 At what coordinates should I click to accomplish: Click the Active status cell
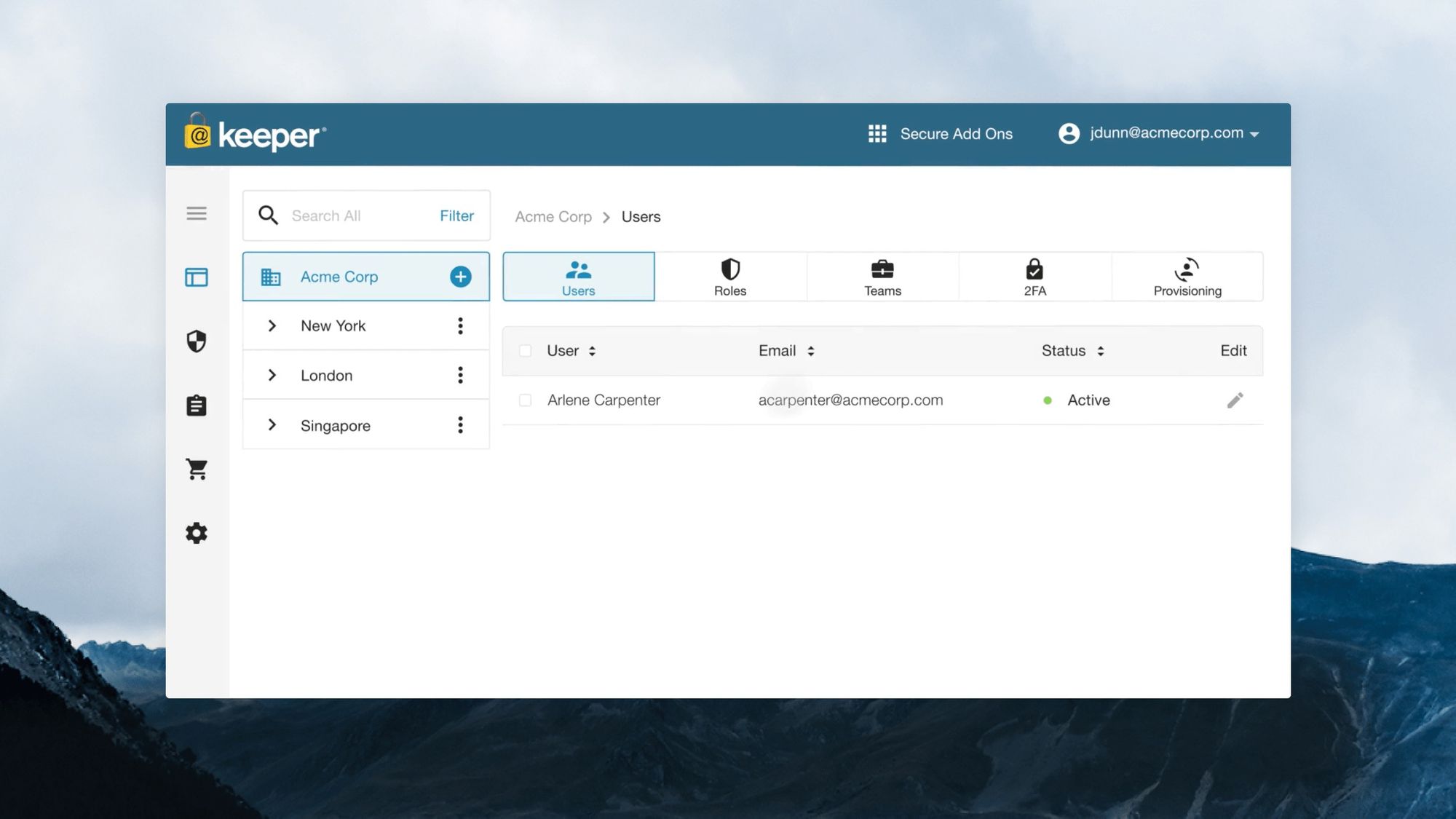pyautogui.click(x=1077, y=400)
